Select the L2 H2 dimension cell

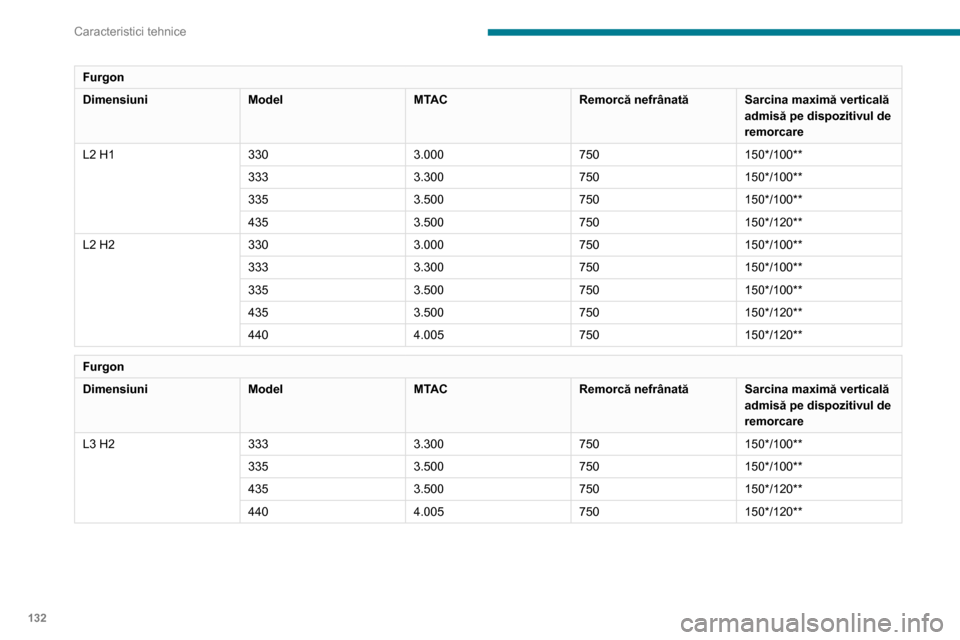click(99, 245)
